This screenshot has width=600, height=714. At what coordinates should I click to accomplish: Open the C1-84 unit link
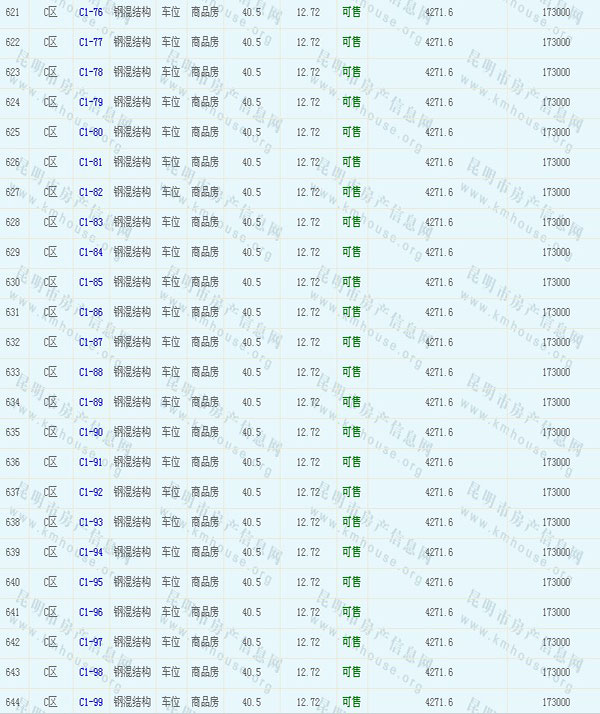point(90,252)
